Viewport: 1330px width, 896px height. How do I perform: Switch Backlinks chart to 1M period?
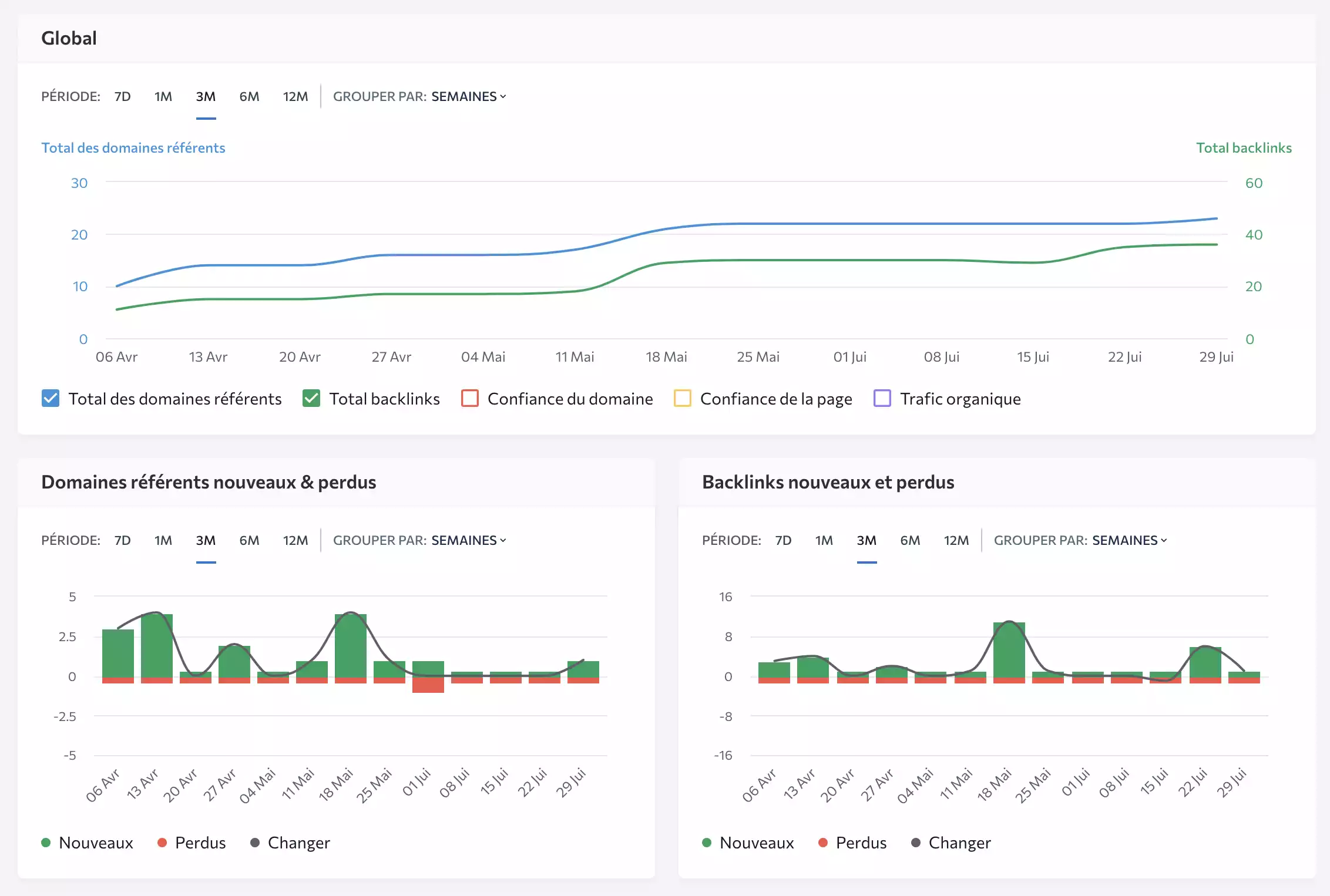coord(824,540)
